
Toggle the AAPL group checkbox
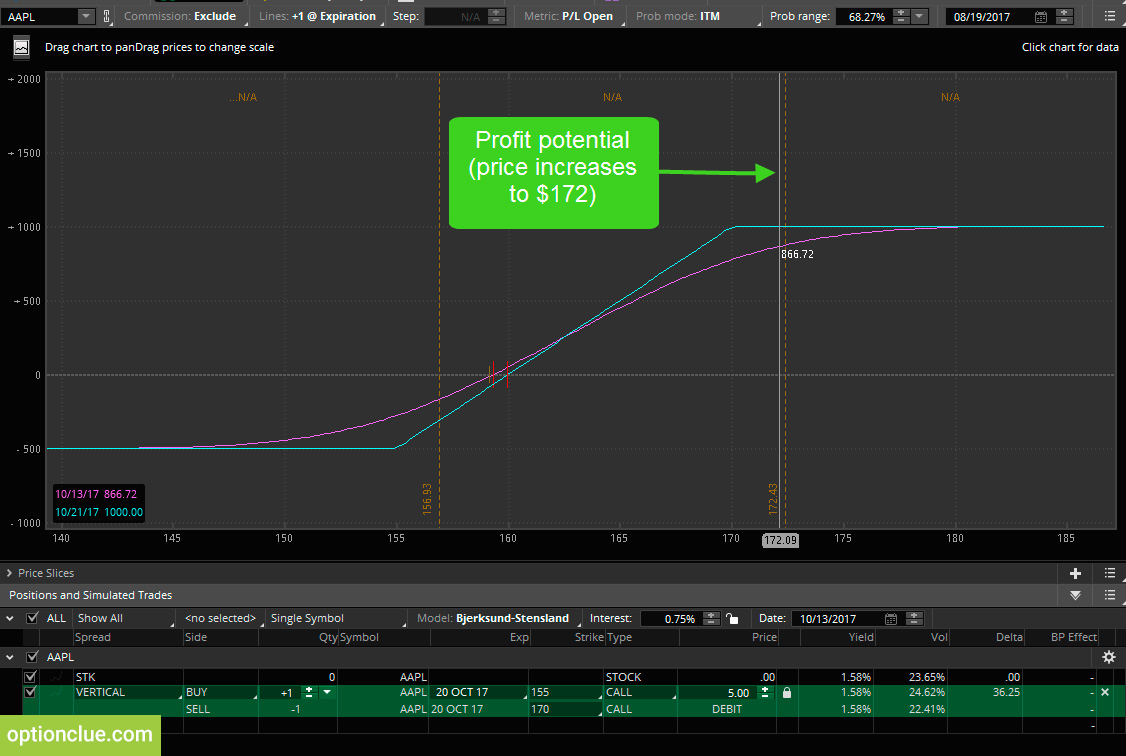32,657
